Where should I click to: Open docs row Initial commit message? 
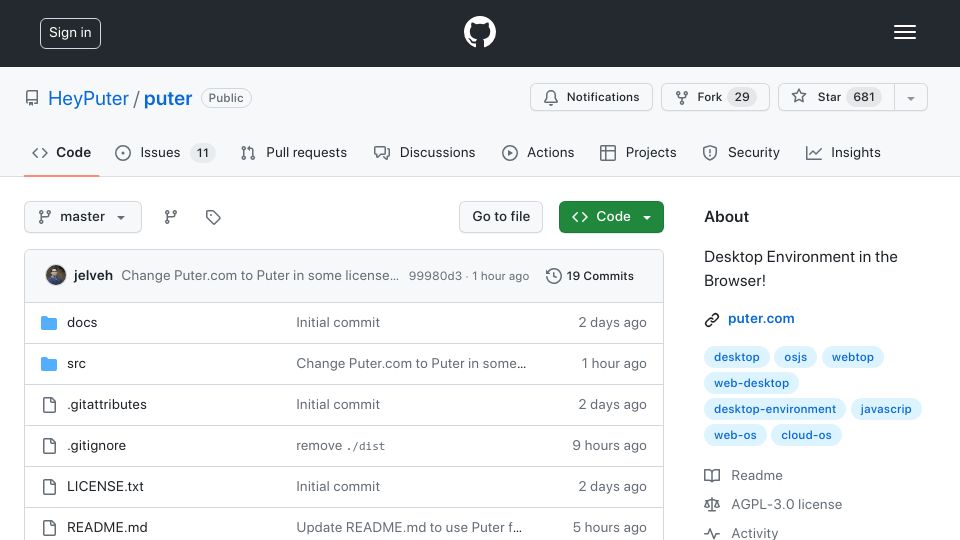[x=338, y=323]
